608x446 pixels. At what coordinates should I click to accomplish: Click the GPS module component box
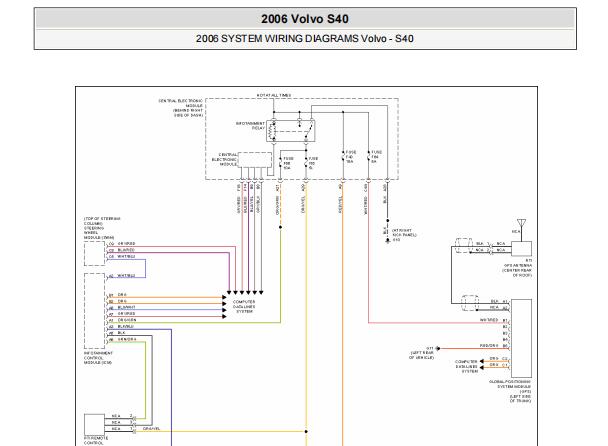pyautogui.click(x=522, y=339)
